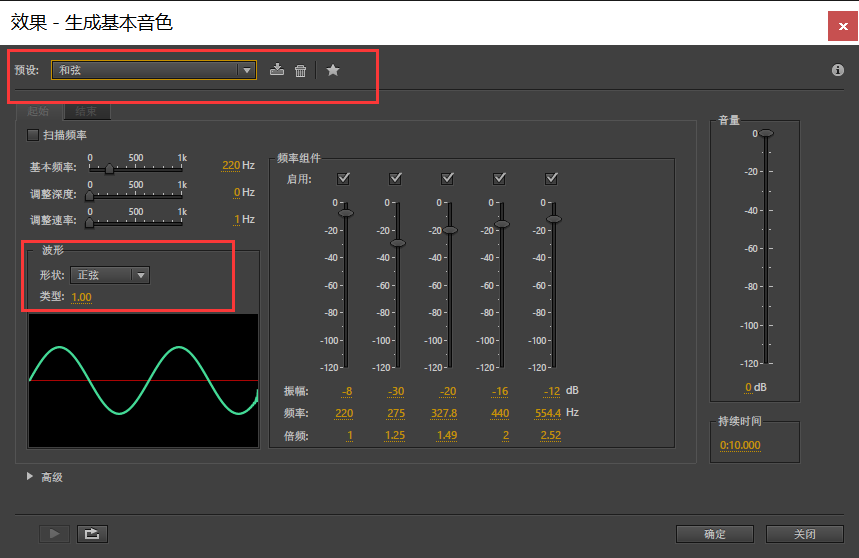This screenshot has width=859, height=558.
Task: Mark the preset as favorite with the star
Action: tap(333, 70)
